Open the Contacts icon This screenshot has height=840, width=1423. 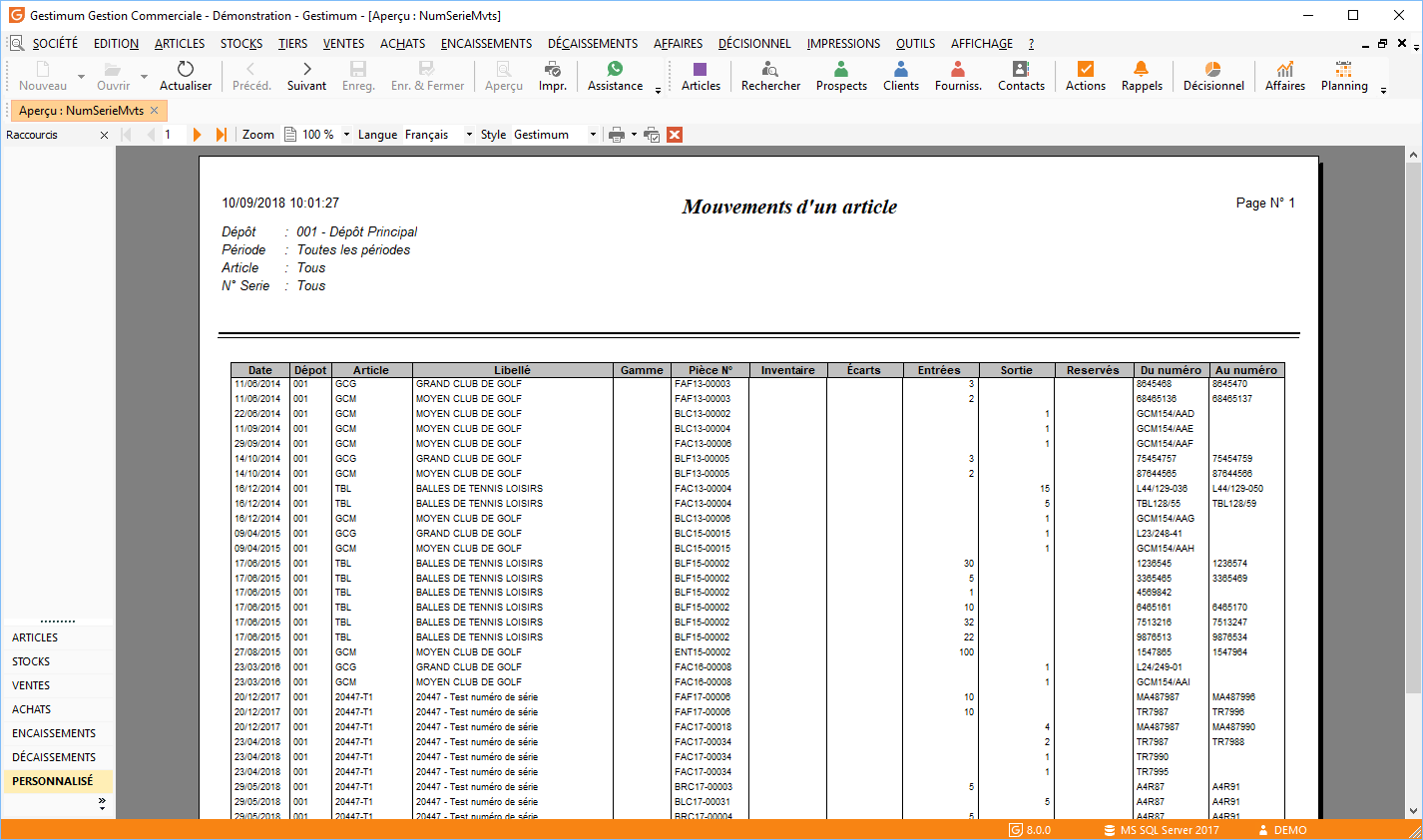[x=1021, y=69]
